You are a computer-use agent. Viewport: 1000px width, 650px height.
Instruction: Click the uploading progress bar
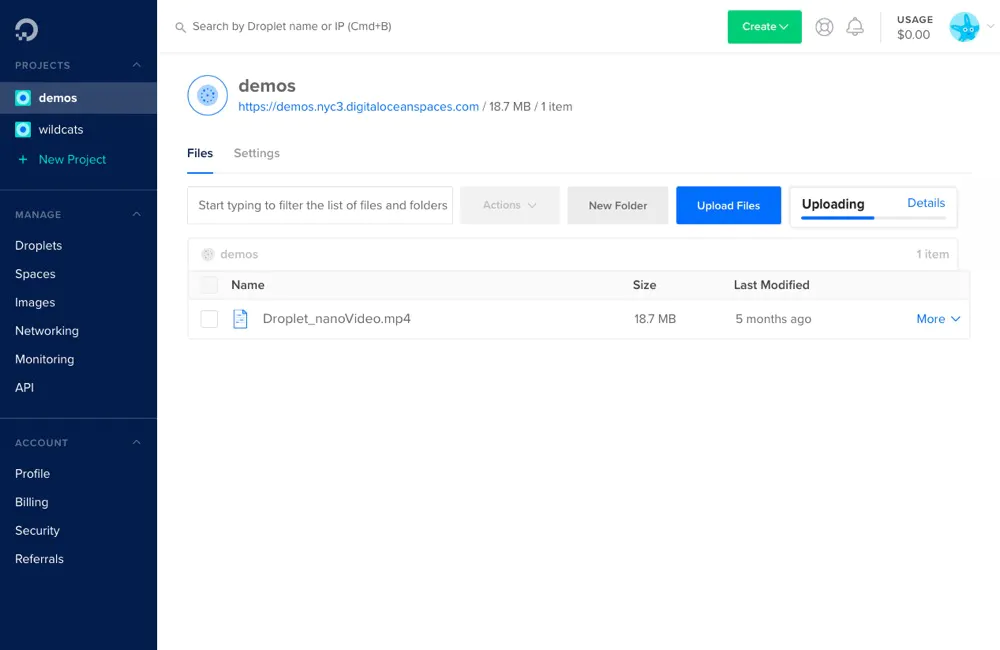pos(873,217)
